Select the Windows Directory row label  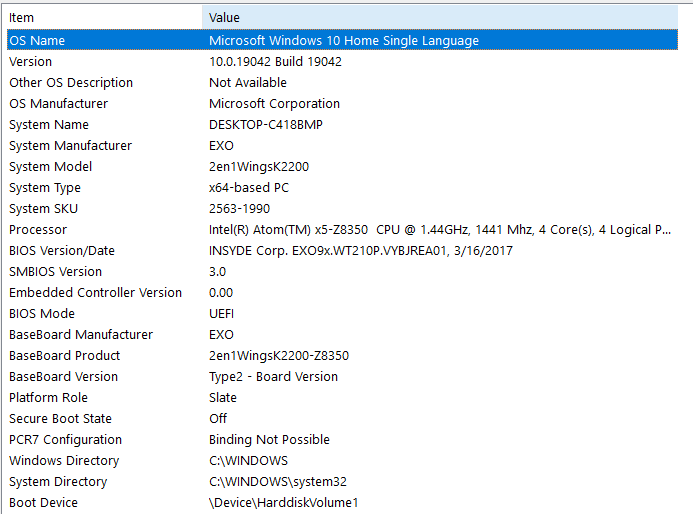click(x=65, y=461)
